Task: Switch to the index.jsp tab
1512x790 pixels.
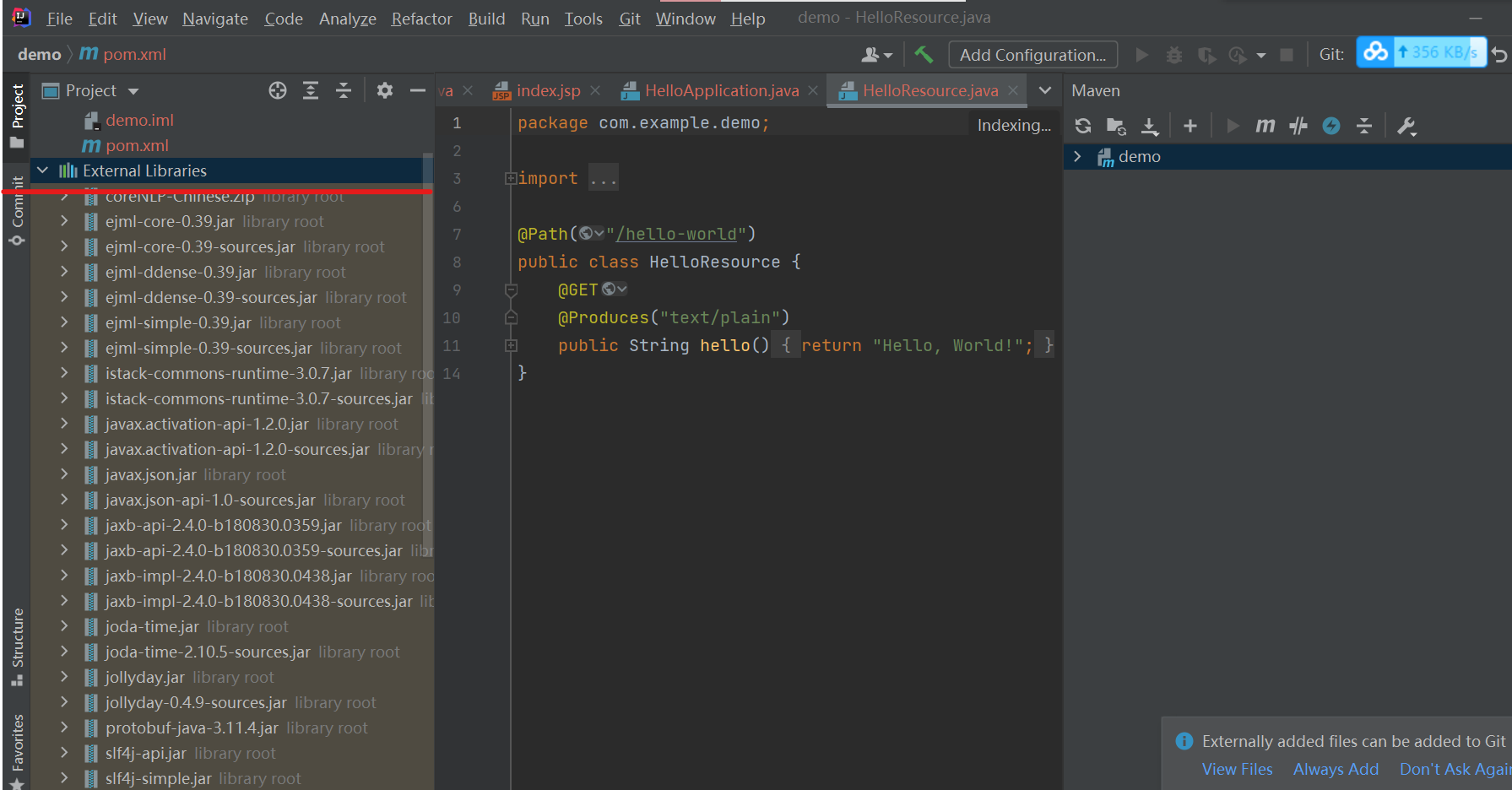Action: click(548, 90)
